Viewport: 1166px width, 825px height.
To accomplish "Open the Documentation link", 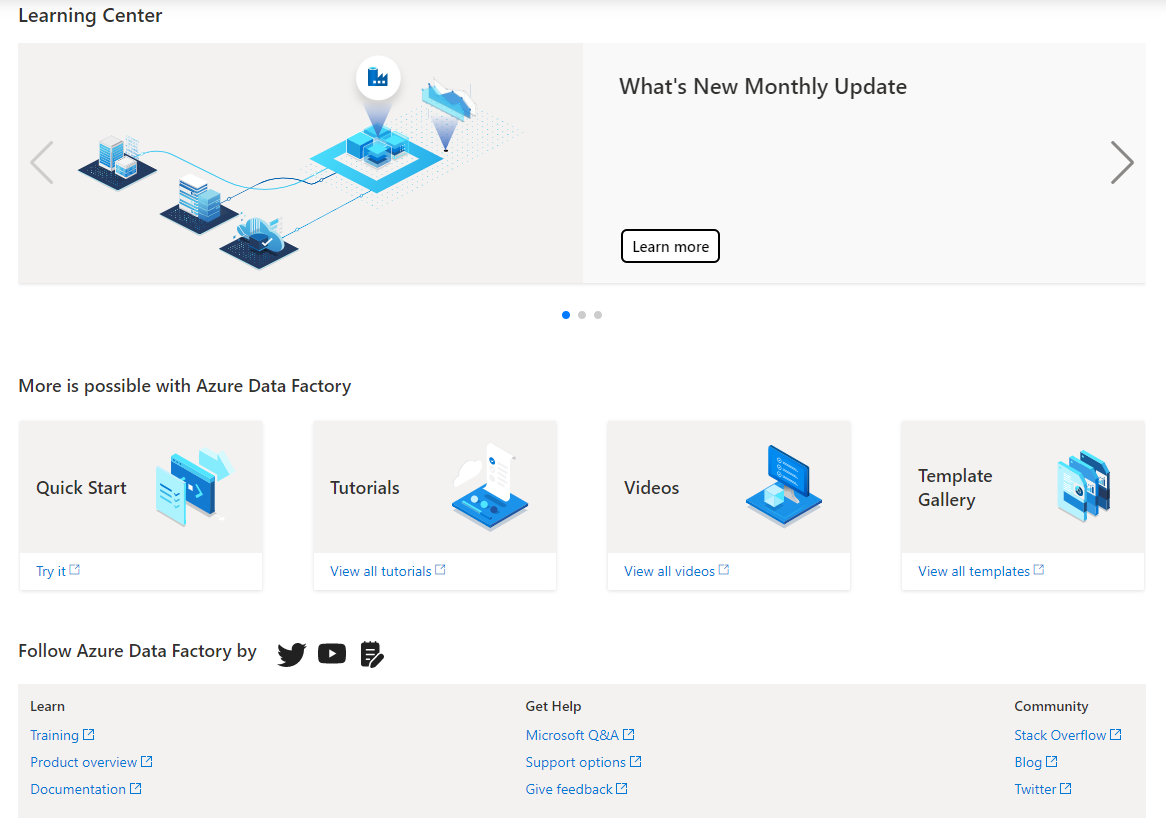I will [x=86, y=789].
